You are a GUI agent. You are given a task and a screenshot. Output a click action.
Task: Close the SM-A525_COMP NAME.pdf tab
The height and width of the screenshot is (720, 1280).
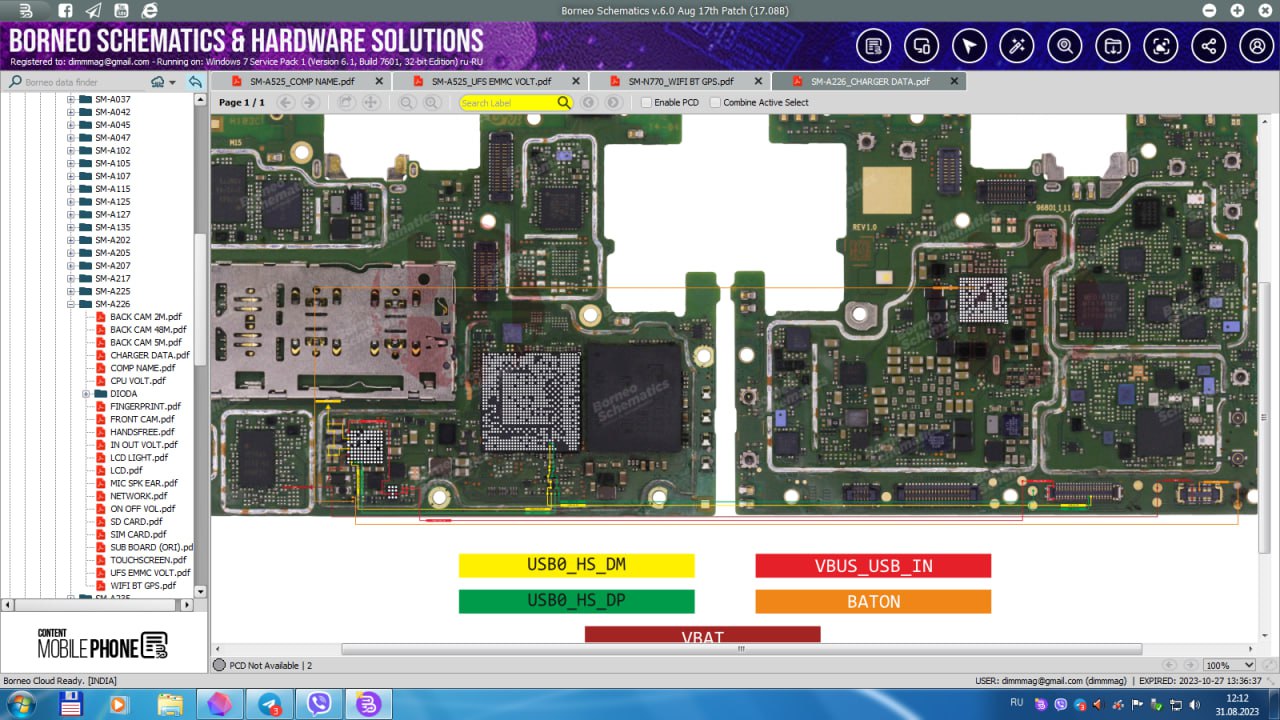tap(379, 81)
